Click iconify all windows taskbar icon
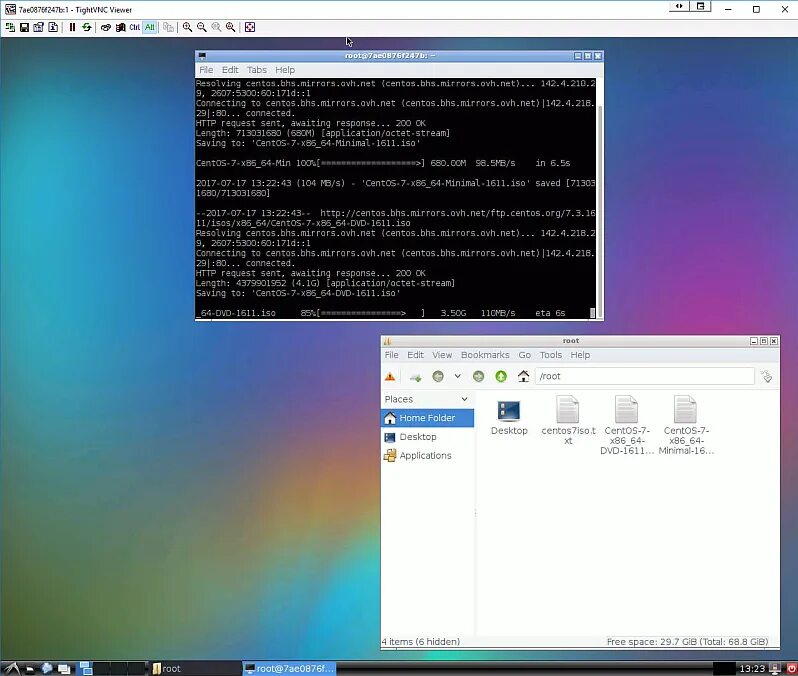798x676 pixels. pos(64,668)
